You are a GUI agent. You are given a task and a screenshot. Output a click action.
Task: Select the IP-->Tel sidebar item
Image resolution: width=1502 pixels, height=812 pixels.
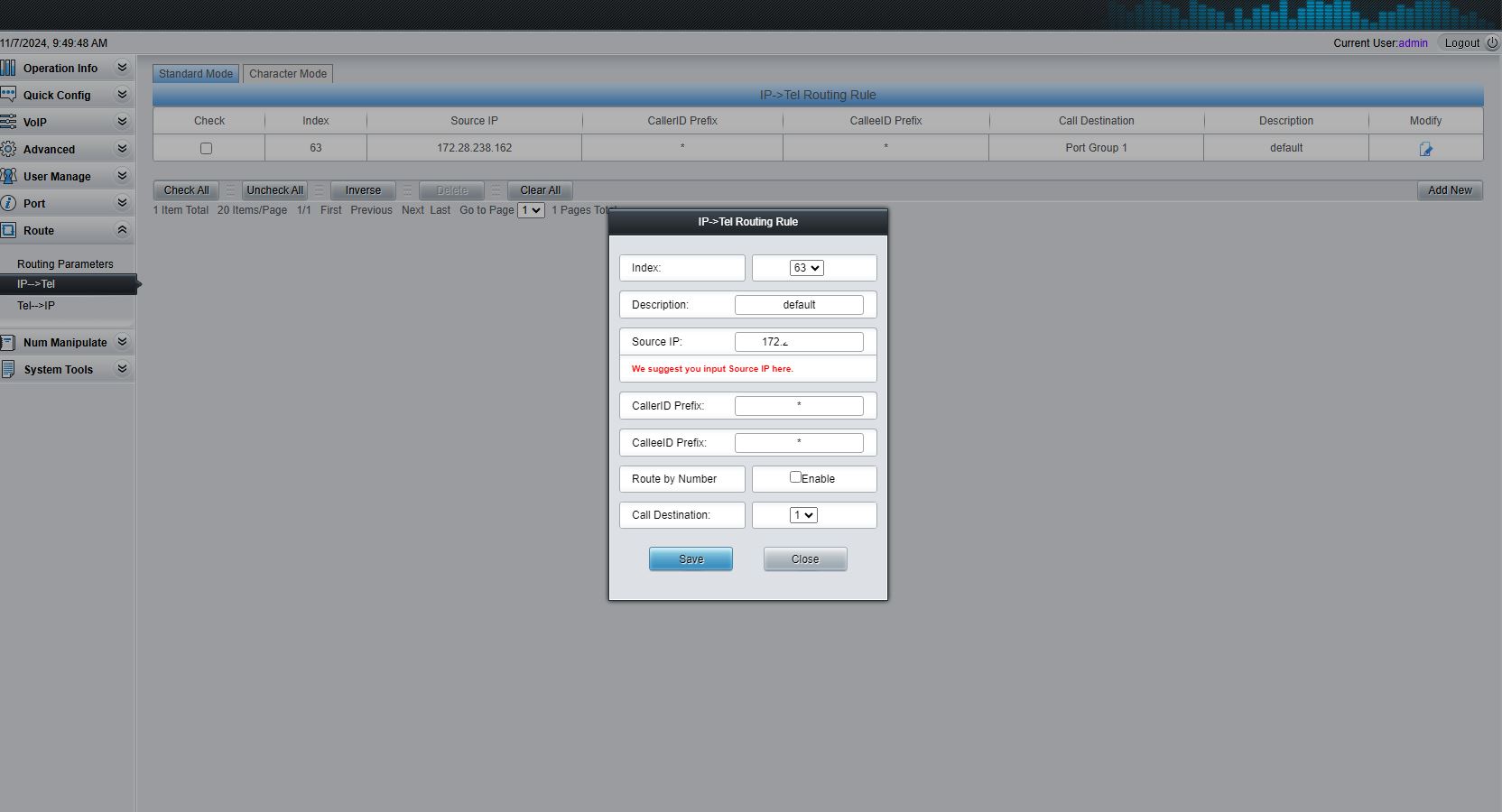pos(68,284)
